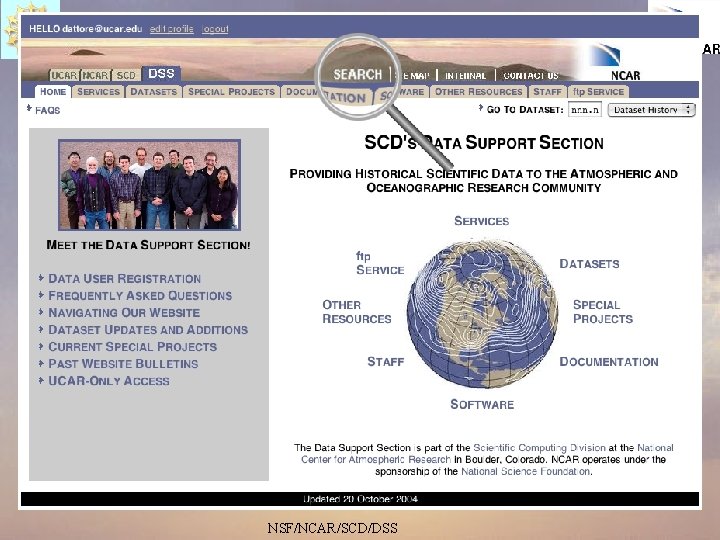
Task: Click the bullet icon next to Dataset Updates
Action: (x=41, y=329)
